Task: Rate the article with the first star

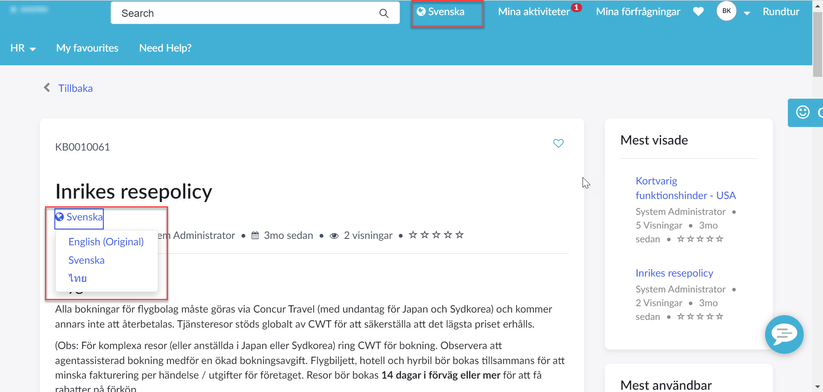Action: click(x=413, y=235)
